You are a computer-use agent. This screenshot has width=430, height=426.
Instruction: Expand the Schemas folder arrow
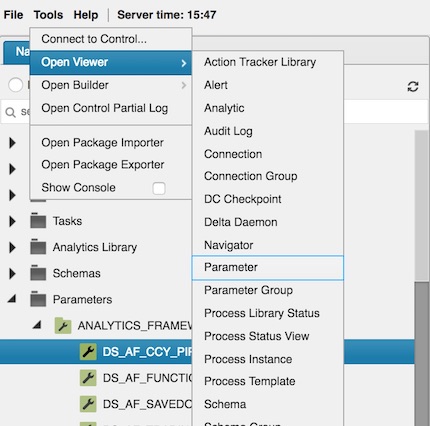pyautogui.click(x=12, y=273)
